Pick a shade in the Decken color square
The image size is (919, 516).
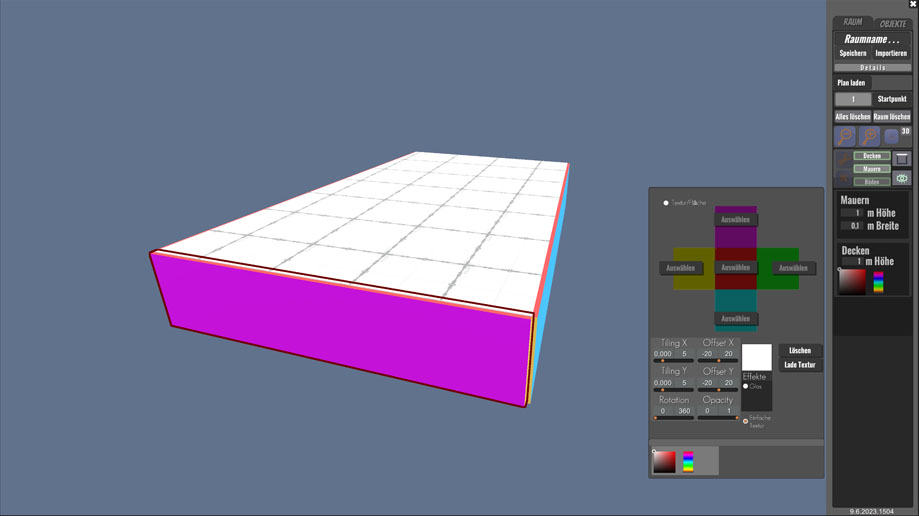point(852,282)
